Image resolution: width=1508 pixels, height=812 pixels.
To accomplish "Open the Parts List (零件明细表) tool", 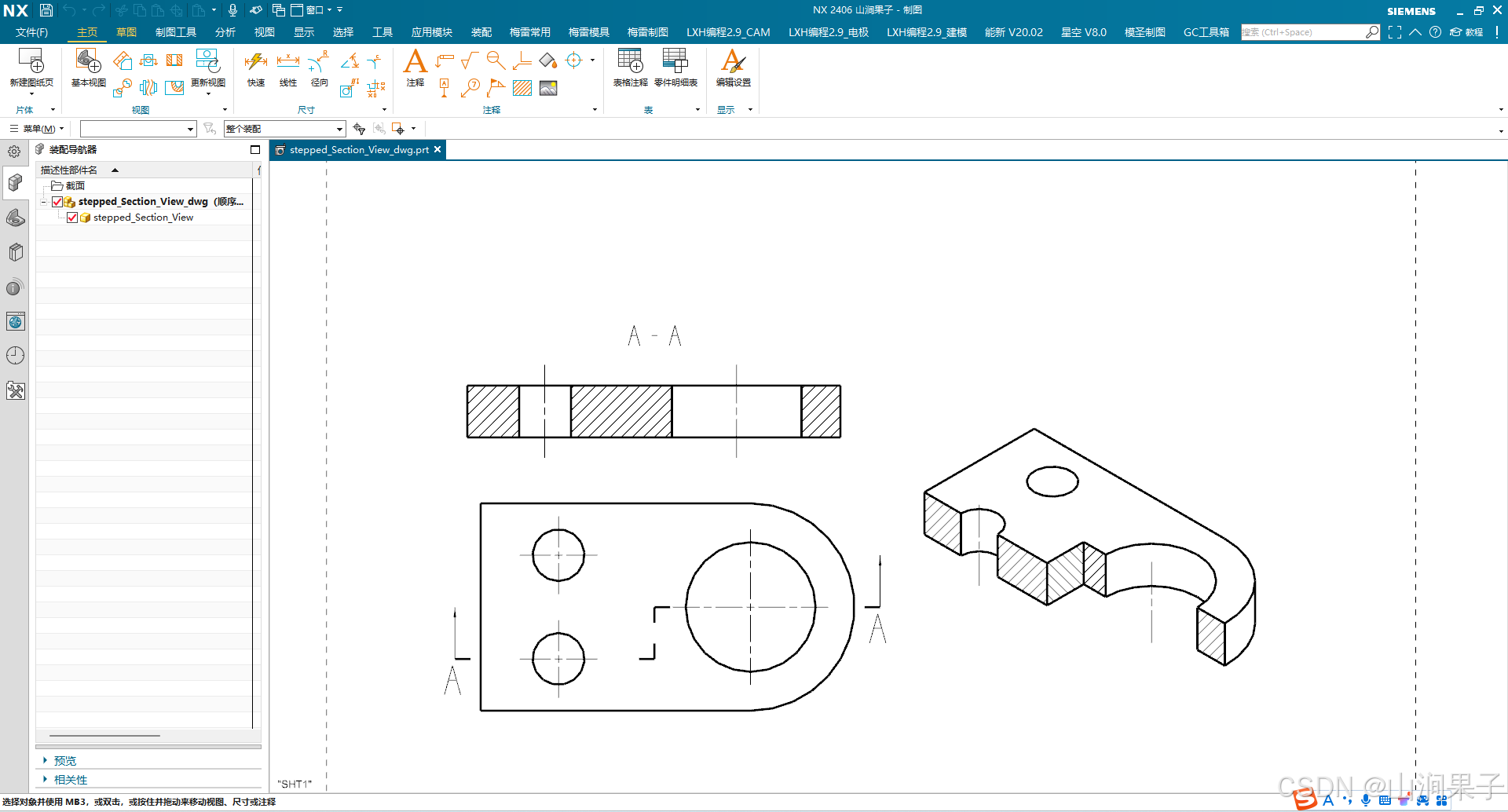I will click(x=675, y=68).
